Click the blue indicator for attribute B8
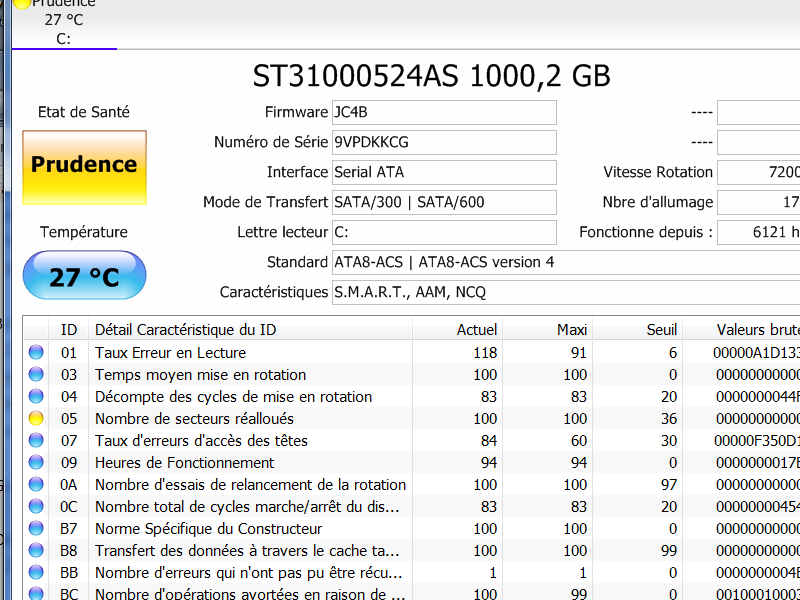Viewport: 800px width, 600px height. coord(36,550)
